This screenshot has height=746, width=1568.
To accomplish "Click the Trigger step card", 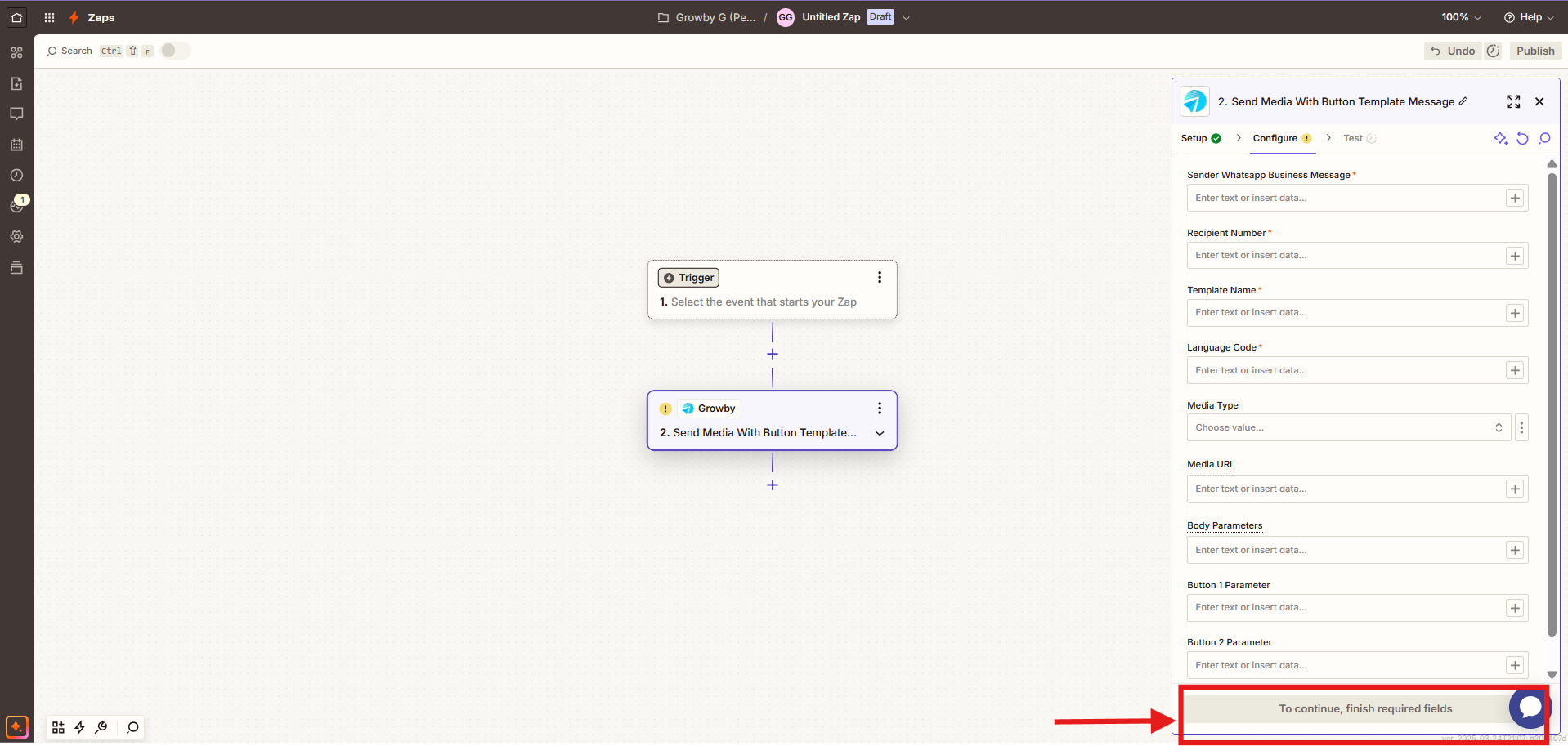I will tap(772, 289).
